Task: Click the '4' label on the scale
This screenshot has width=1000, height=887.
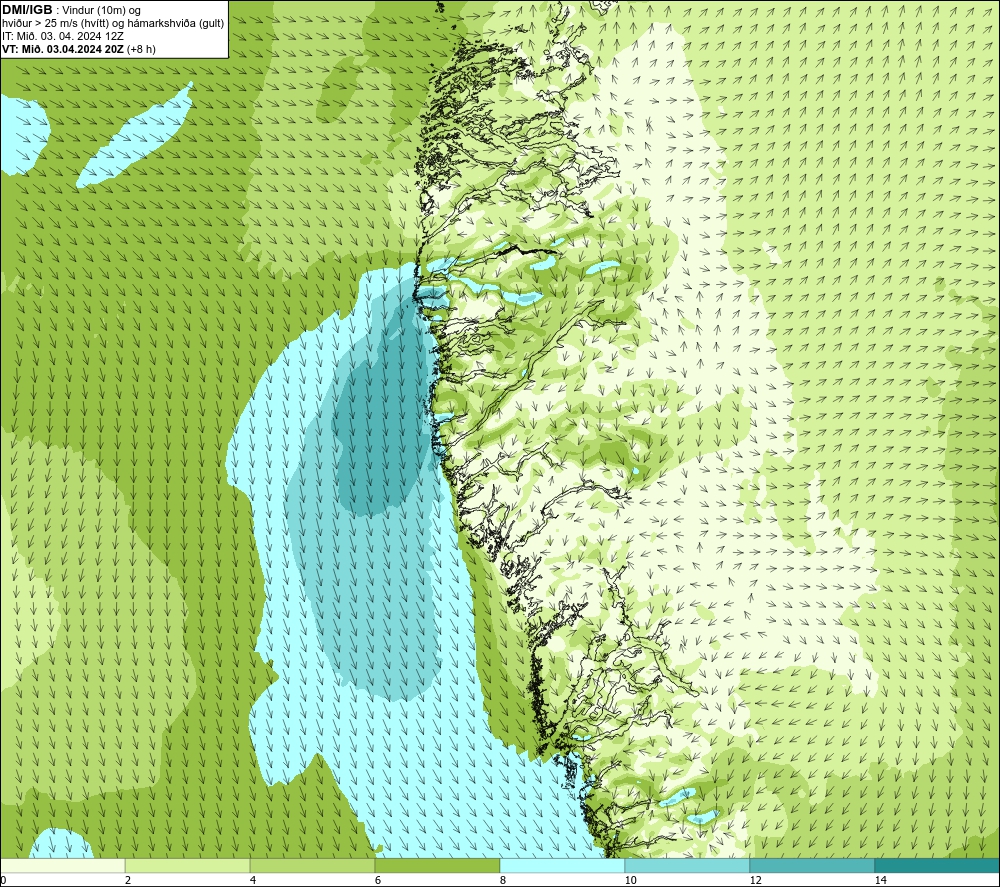Action: [x=253, y=880]
